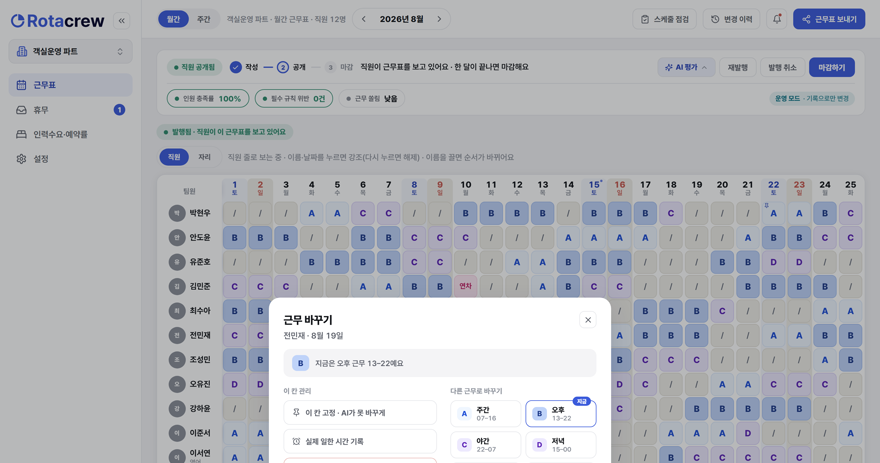This screenshot has height=463, width=880.
Task: Click 최수아's C cell on the 20th
Action: (722, 311)
